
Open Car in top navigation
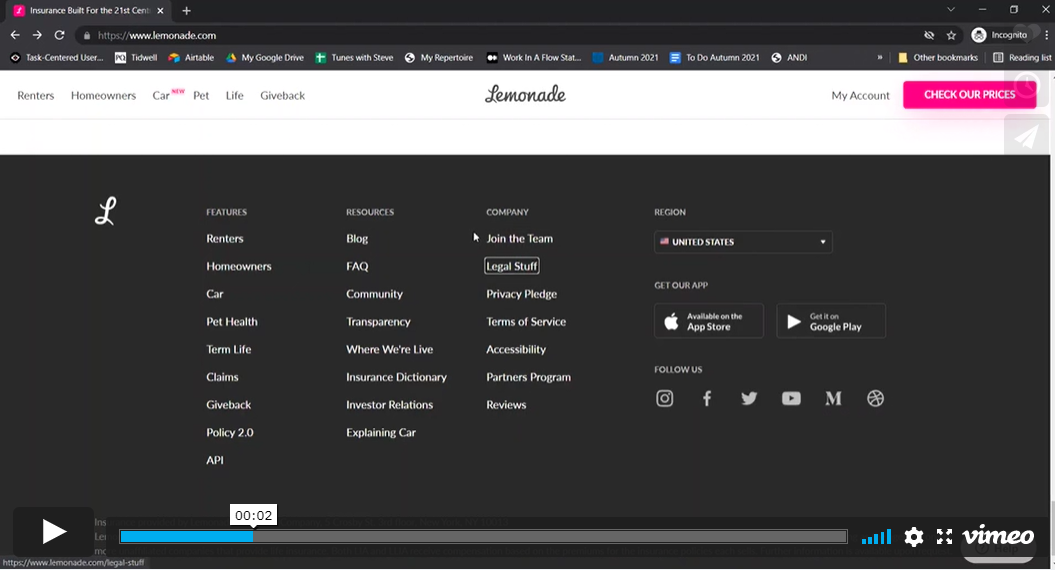click(161, 96)
